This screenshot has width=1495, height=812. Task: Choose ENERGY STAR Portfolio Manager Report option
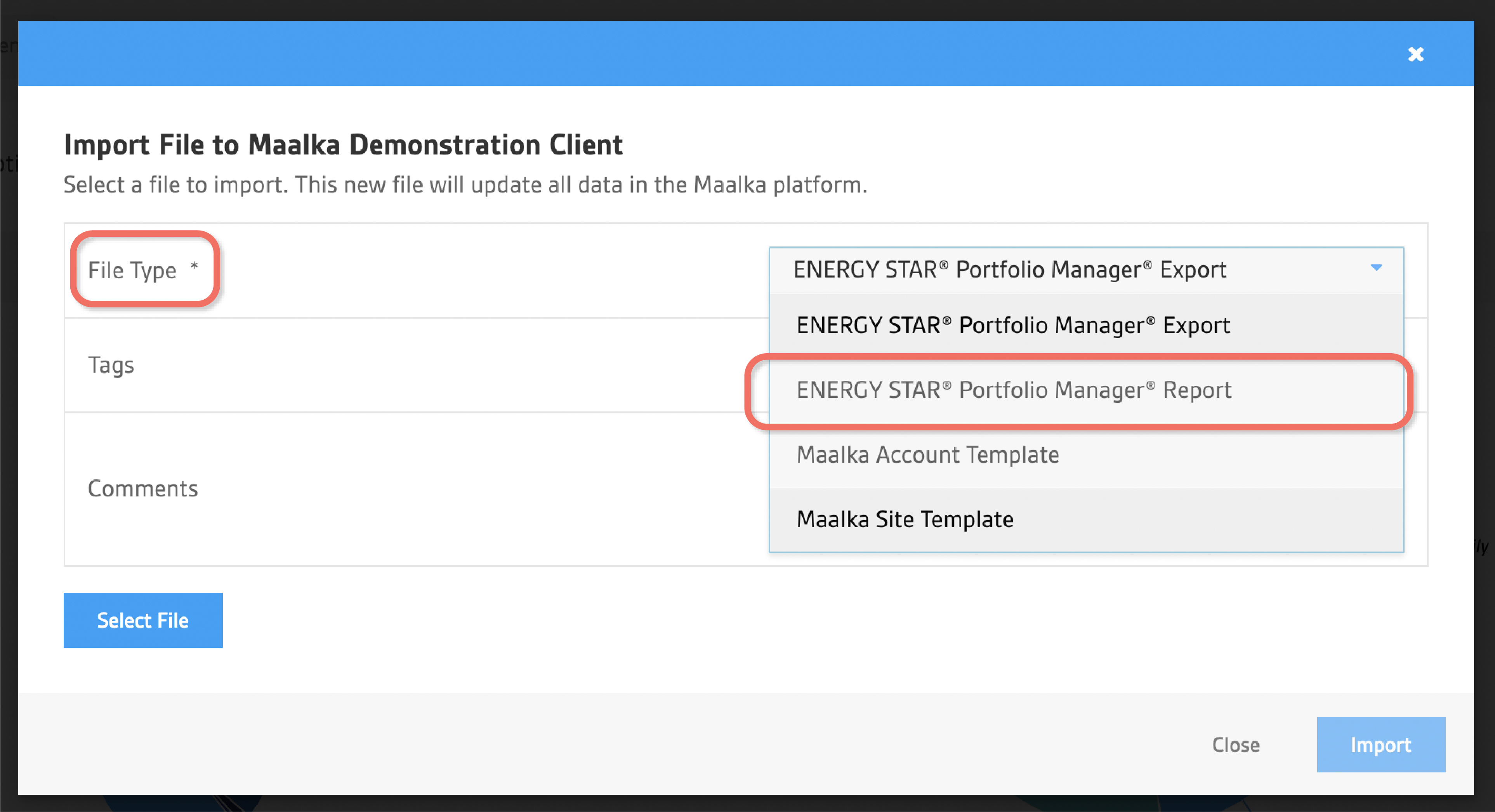[1086, 390]
